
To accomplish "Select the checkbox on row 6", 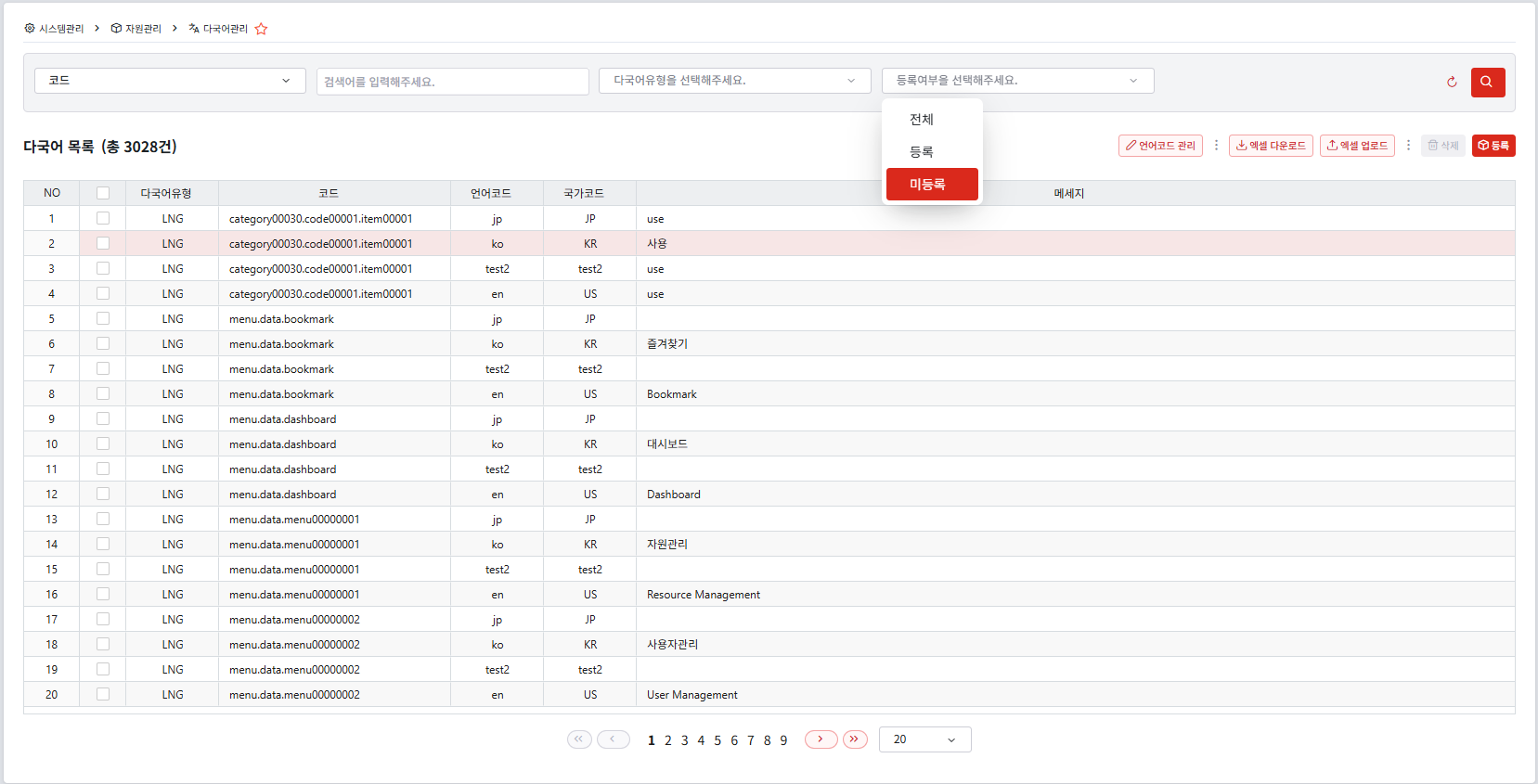I will point(103,343).
